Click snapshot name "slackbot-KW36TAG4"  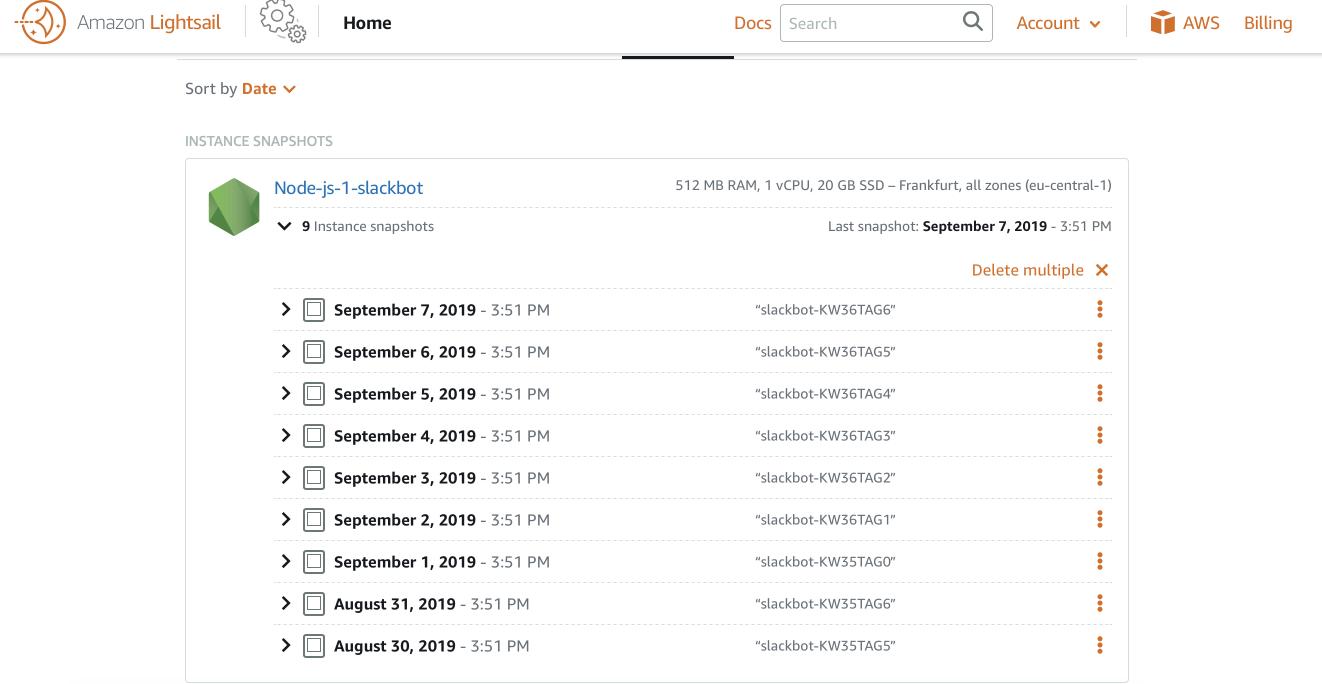[825, 394]
